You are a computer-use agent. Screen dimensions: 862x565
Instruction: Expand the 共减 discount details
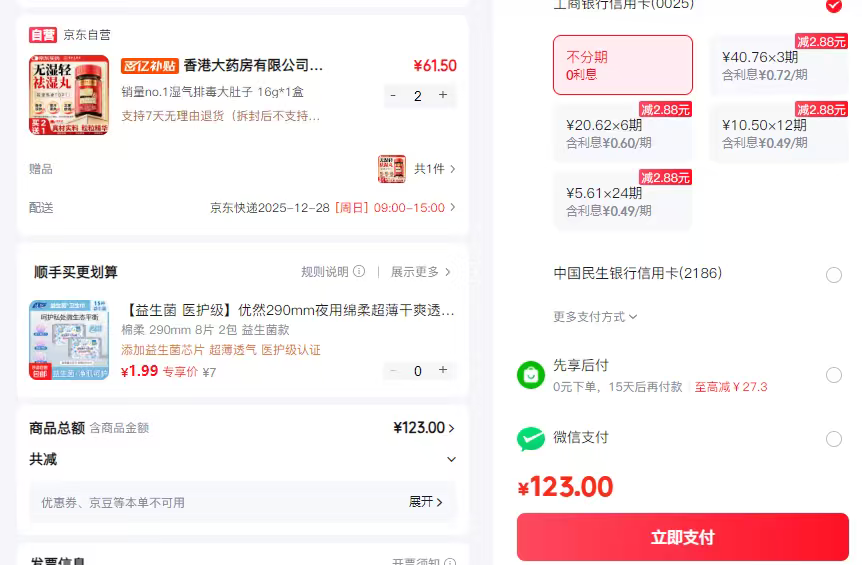451,460
